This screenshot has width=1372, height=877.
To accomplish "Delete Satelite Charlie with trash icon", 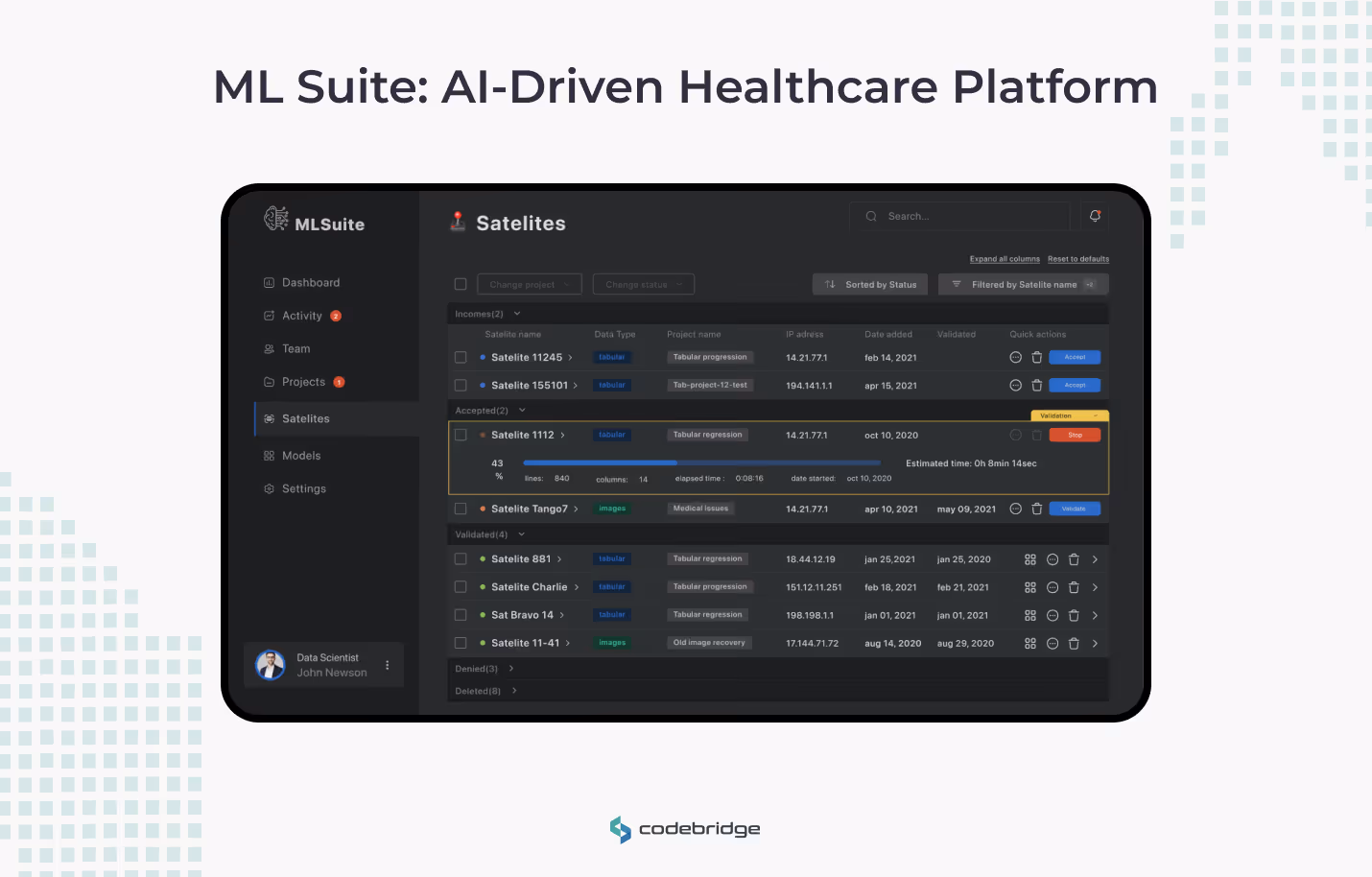I will [1074, 587].
